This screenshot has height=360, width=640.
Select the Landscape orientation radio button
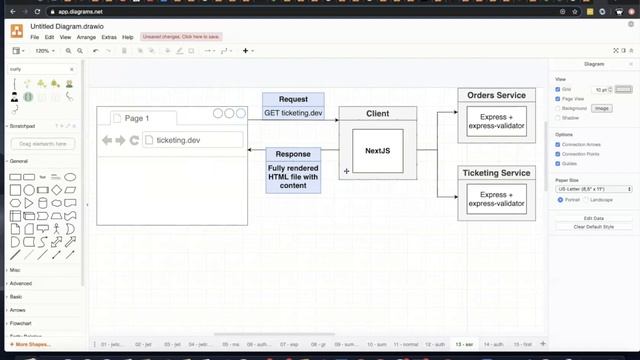click(x=586, y=200)
